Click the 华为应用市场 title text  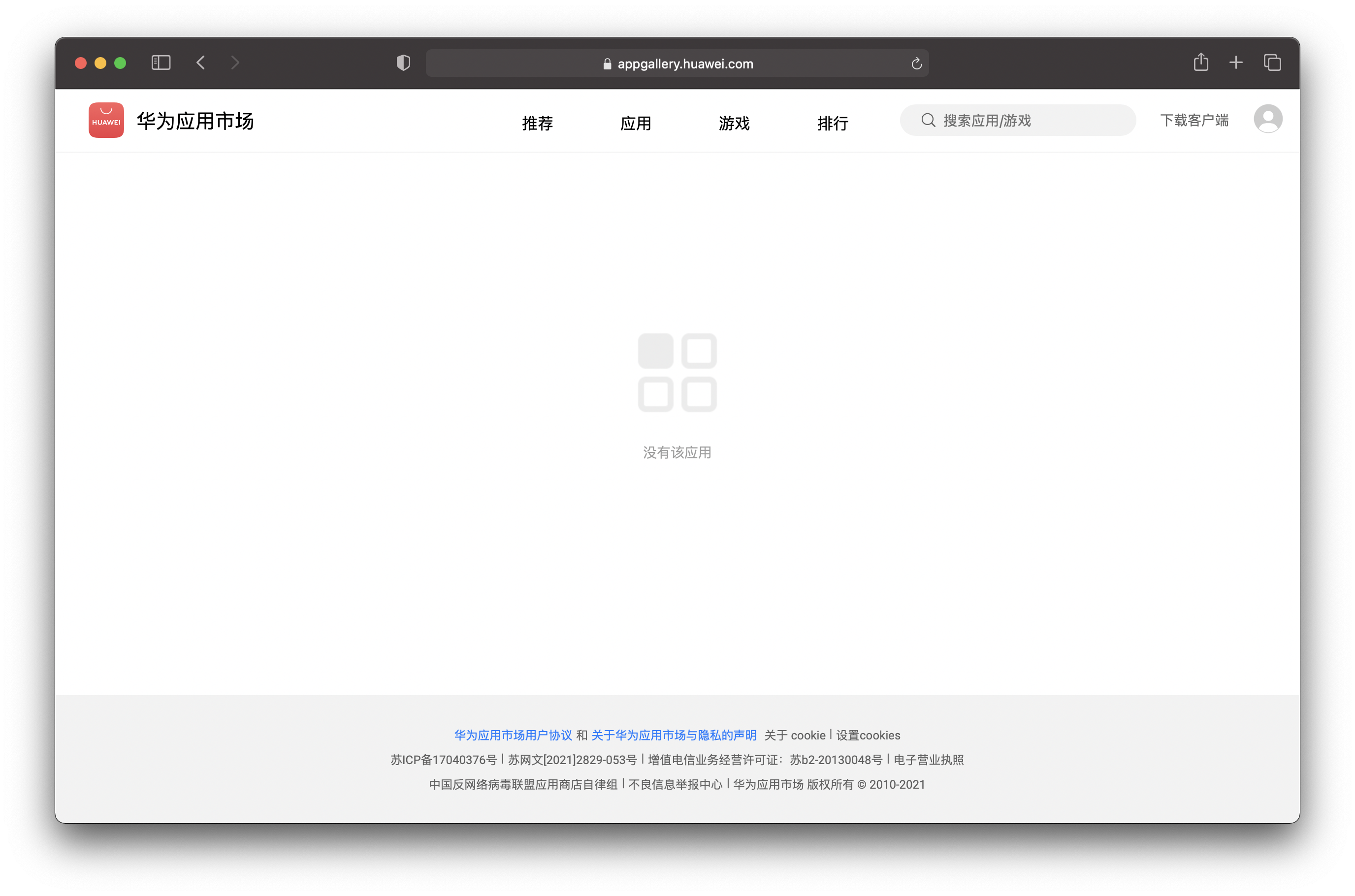(195, 121)
